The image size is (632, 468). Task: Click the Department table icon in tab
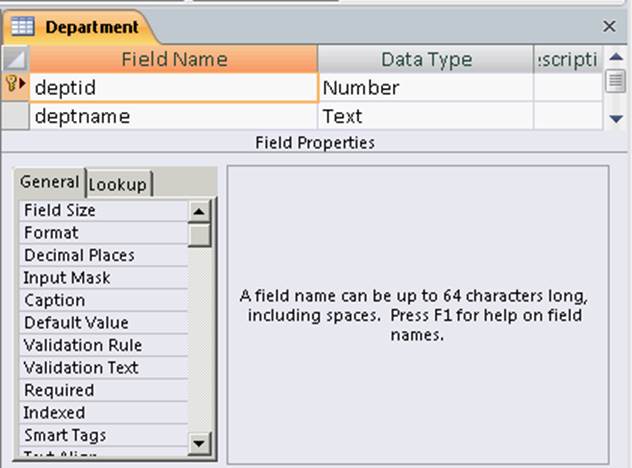coord(22,27)
